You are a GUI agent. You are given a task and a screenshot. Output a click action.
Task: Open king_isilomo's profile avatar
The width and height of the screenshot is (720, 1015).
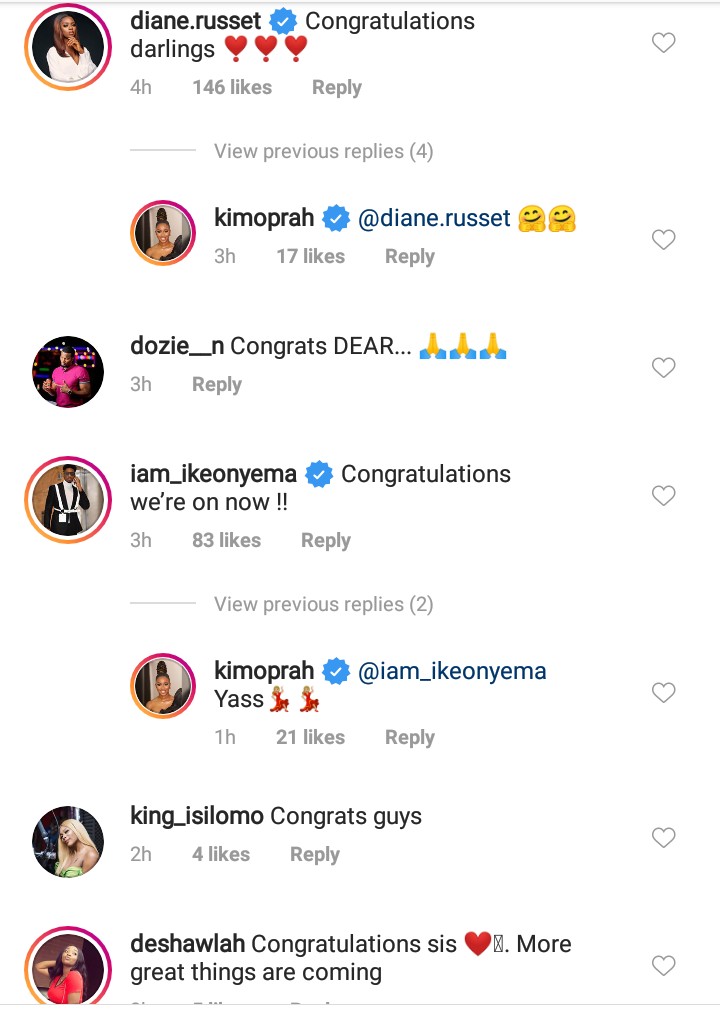click(68, 842)
